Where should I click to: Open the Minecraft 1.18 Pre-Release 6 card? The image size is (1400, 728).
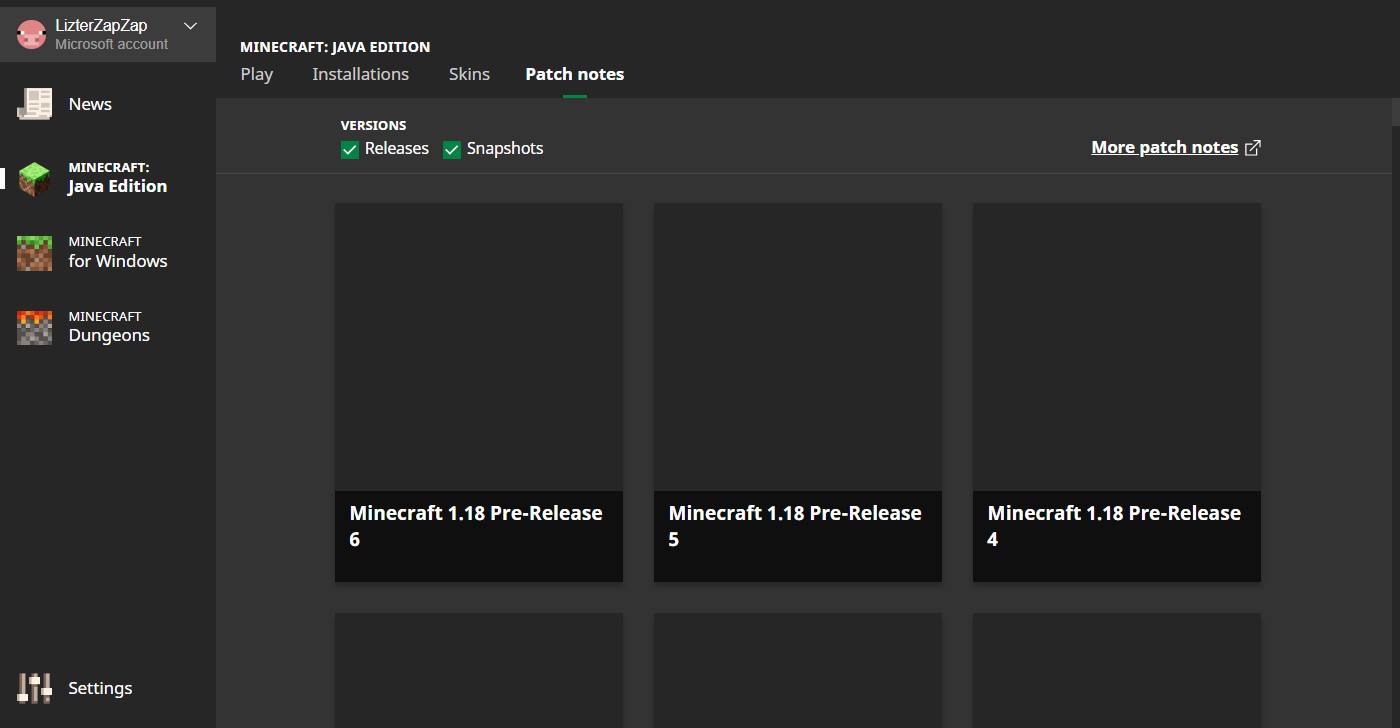pos(478,392)
